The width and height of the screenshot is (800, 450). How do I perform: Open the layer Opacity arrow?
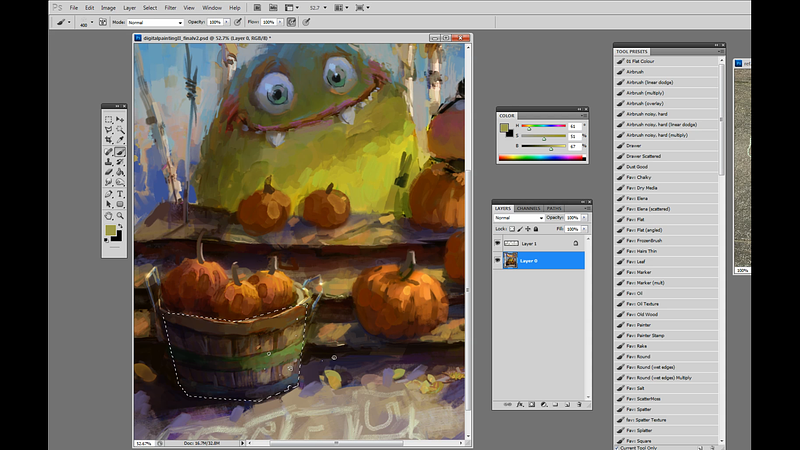(x=584, y=218)
